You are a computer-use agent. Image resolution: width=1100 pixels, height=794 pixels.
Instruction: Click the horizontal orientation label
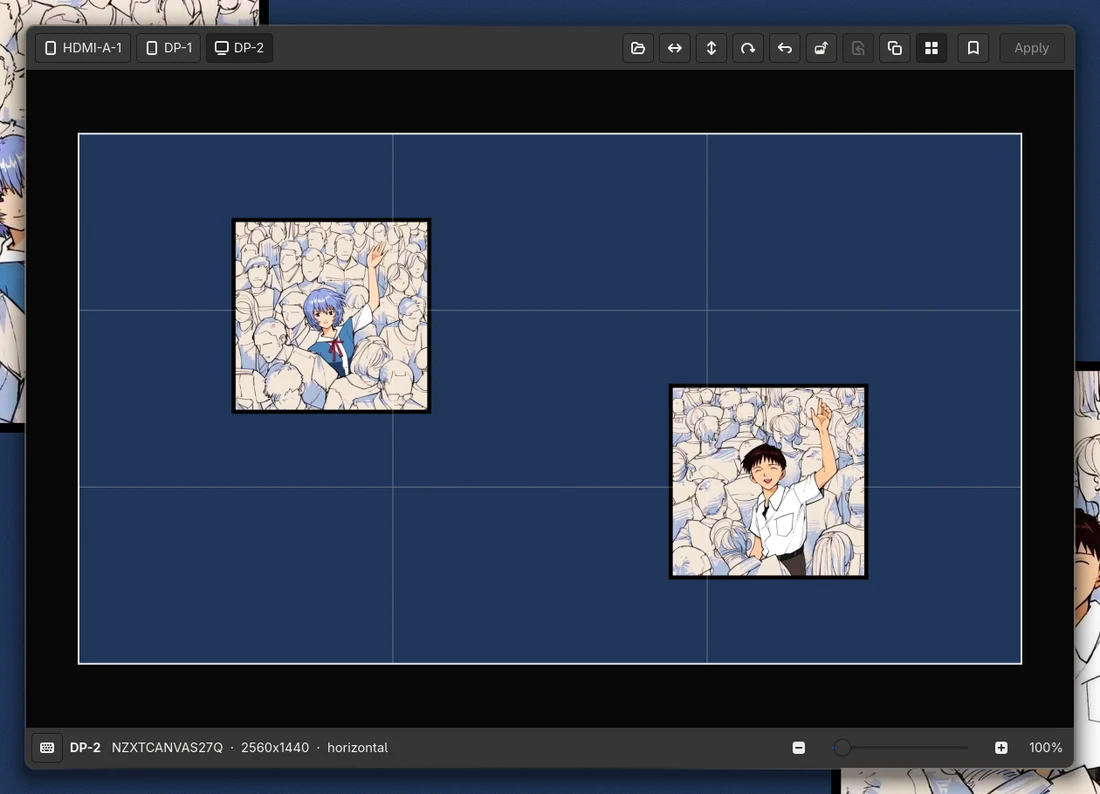tap(357, 748)
